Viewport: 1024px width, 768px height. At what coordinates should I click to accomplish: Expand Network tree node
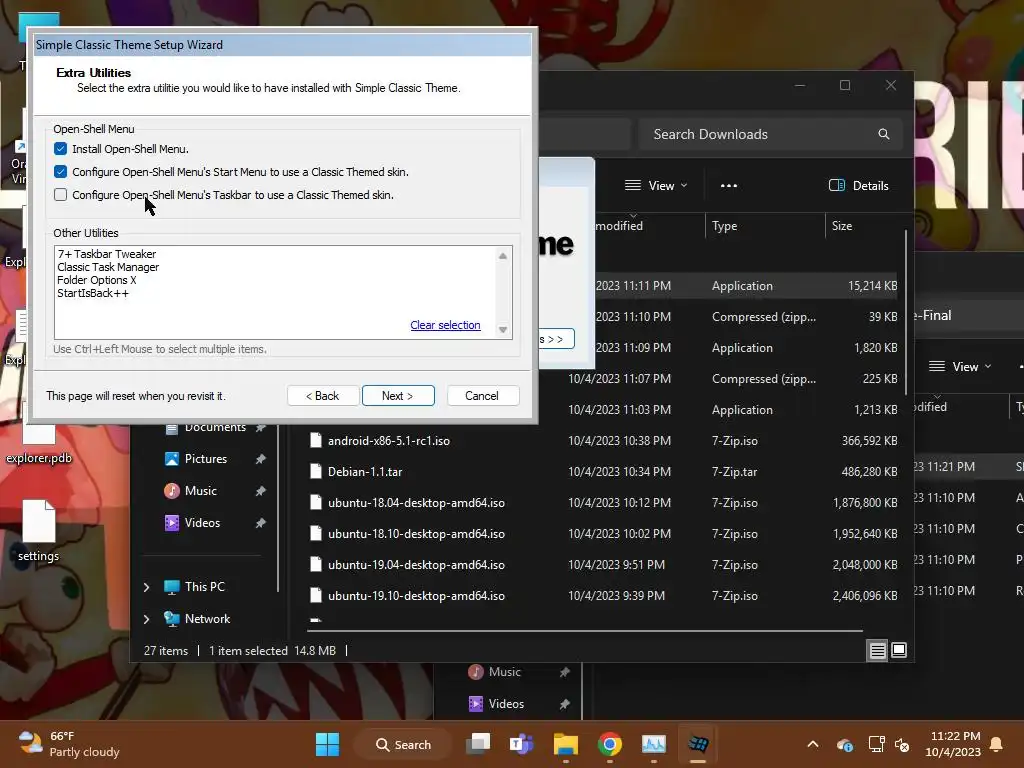pyautogui.click(x=146, y=618)
